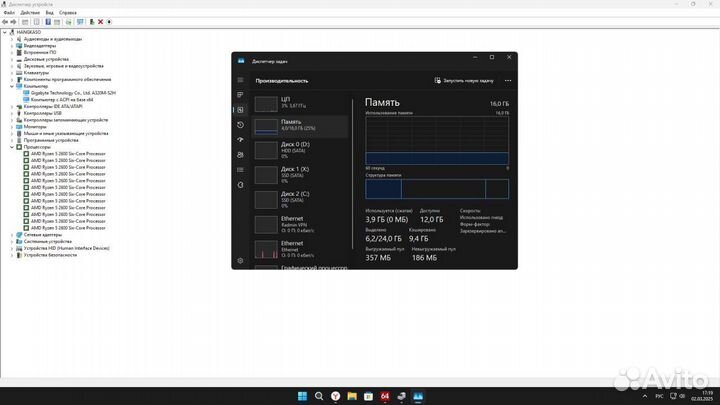Collapse the Процессоры node
The image size is (720, 405).
point(12,147)
